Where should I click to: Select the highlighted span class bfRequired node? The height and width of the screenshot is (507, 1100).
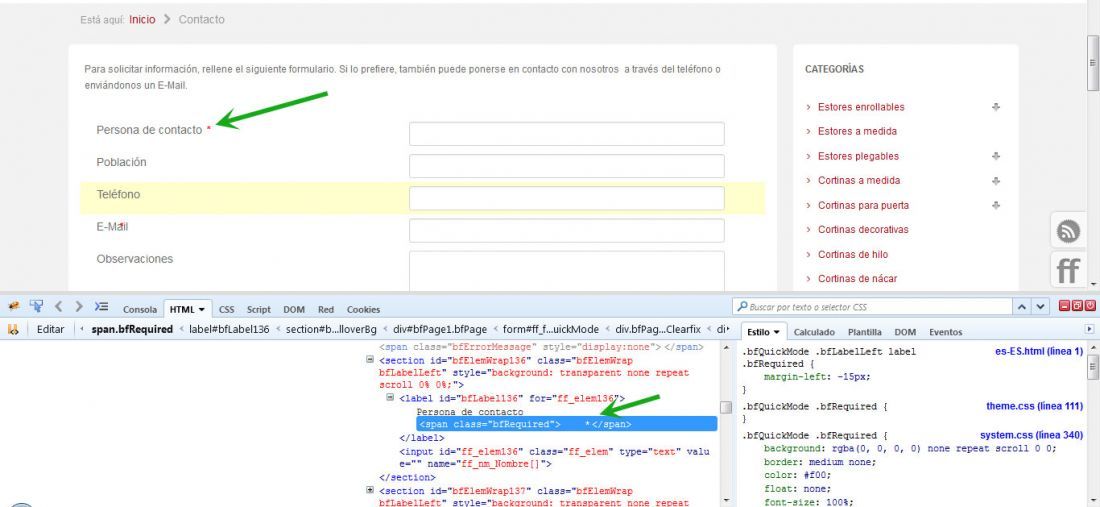tap(567, 424)
